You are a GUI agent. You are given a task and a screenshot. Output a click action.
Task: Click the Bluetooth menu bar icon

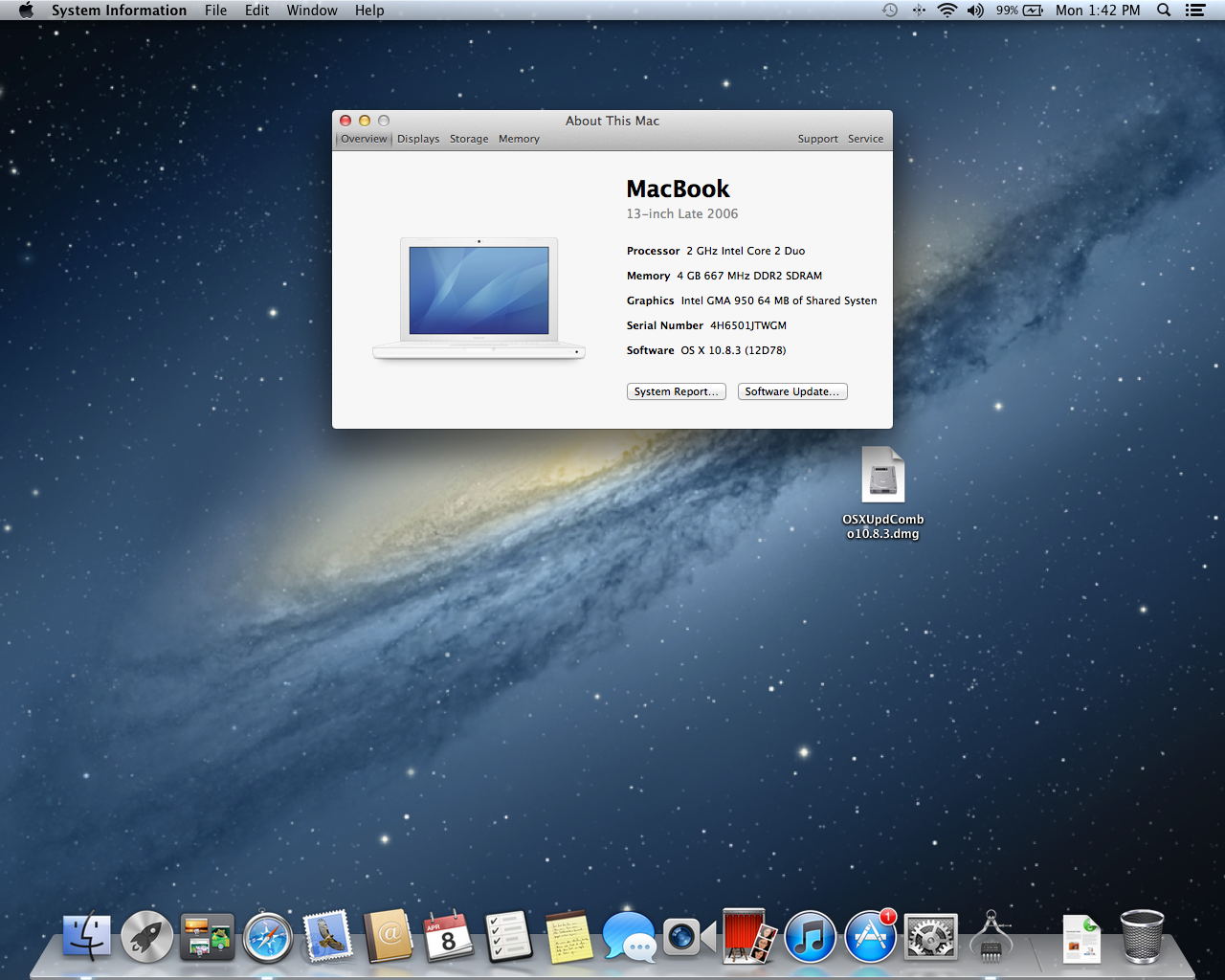pyautogui.click(x=919, y=11)
